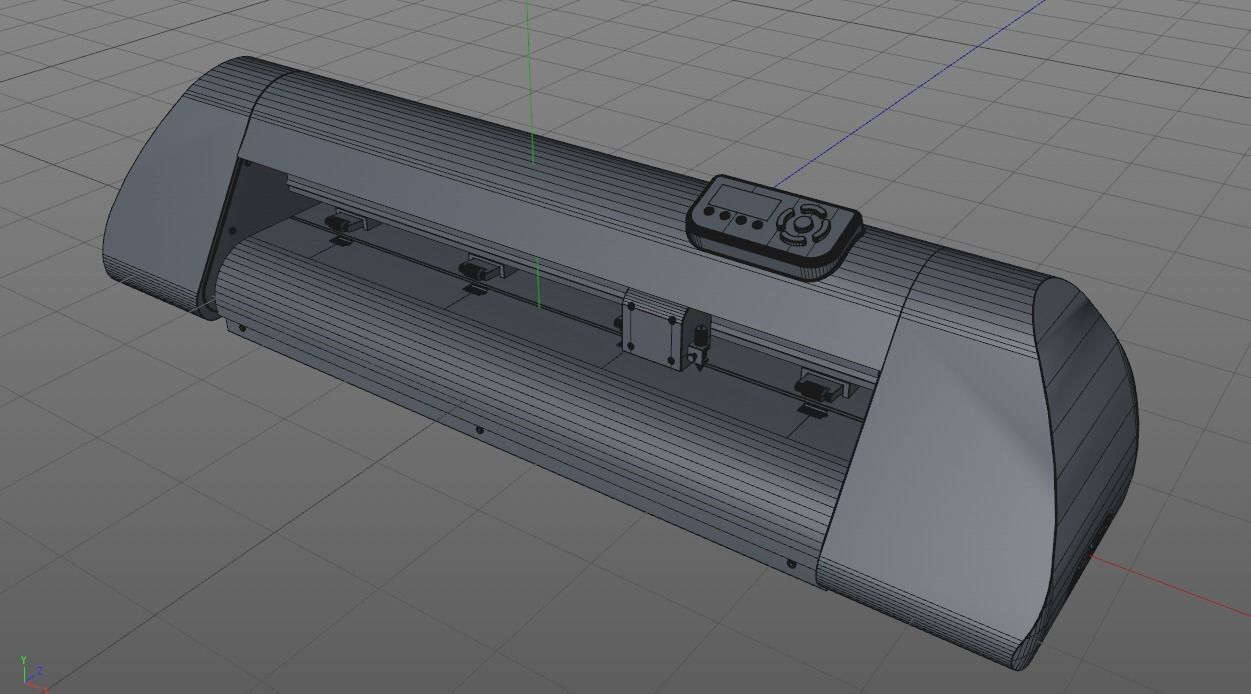The image size is (1251, 694).
Task: Select the round directional pad on the control panel
Action: tap(802, 227)
